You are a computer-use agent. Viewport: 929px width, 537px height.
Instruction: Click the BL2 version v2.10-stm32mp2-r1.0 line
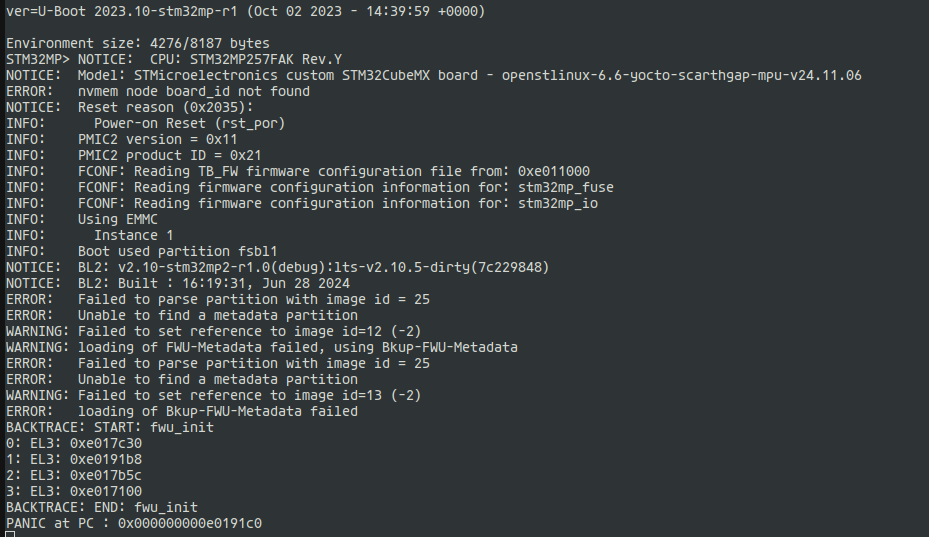coord(313,267)
